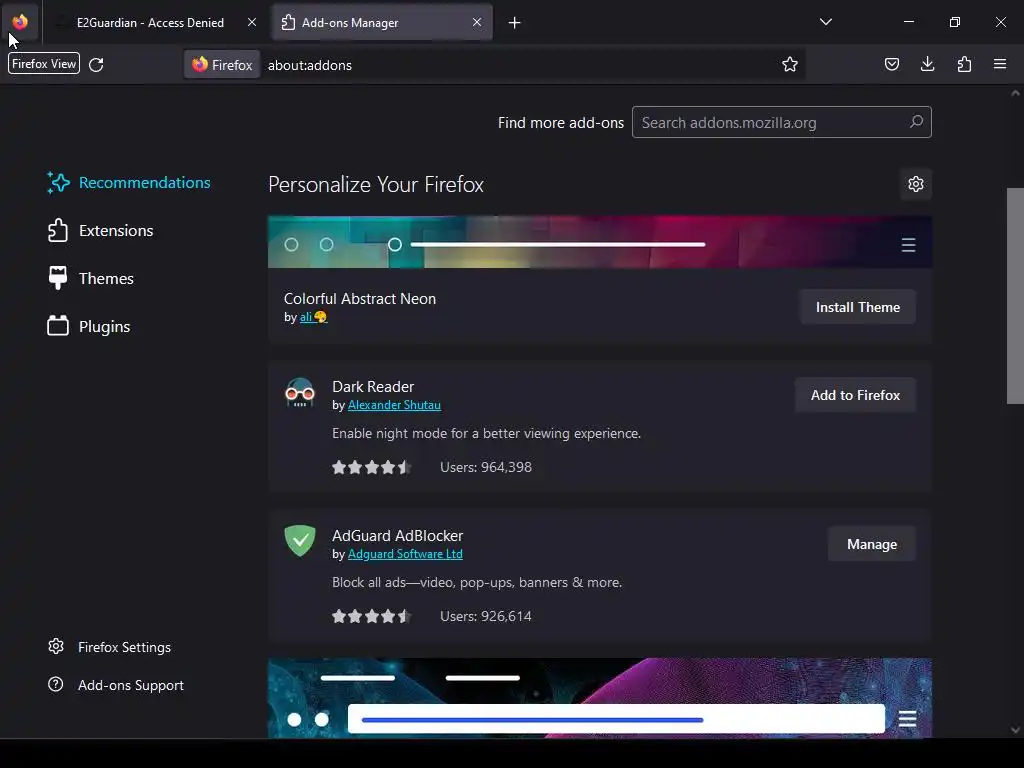Screen dimensions: 1024x768
Task: Click the Recommendations sparkle icon
Action: [x=58, y=183]
